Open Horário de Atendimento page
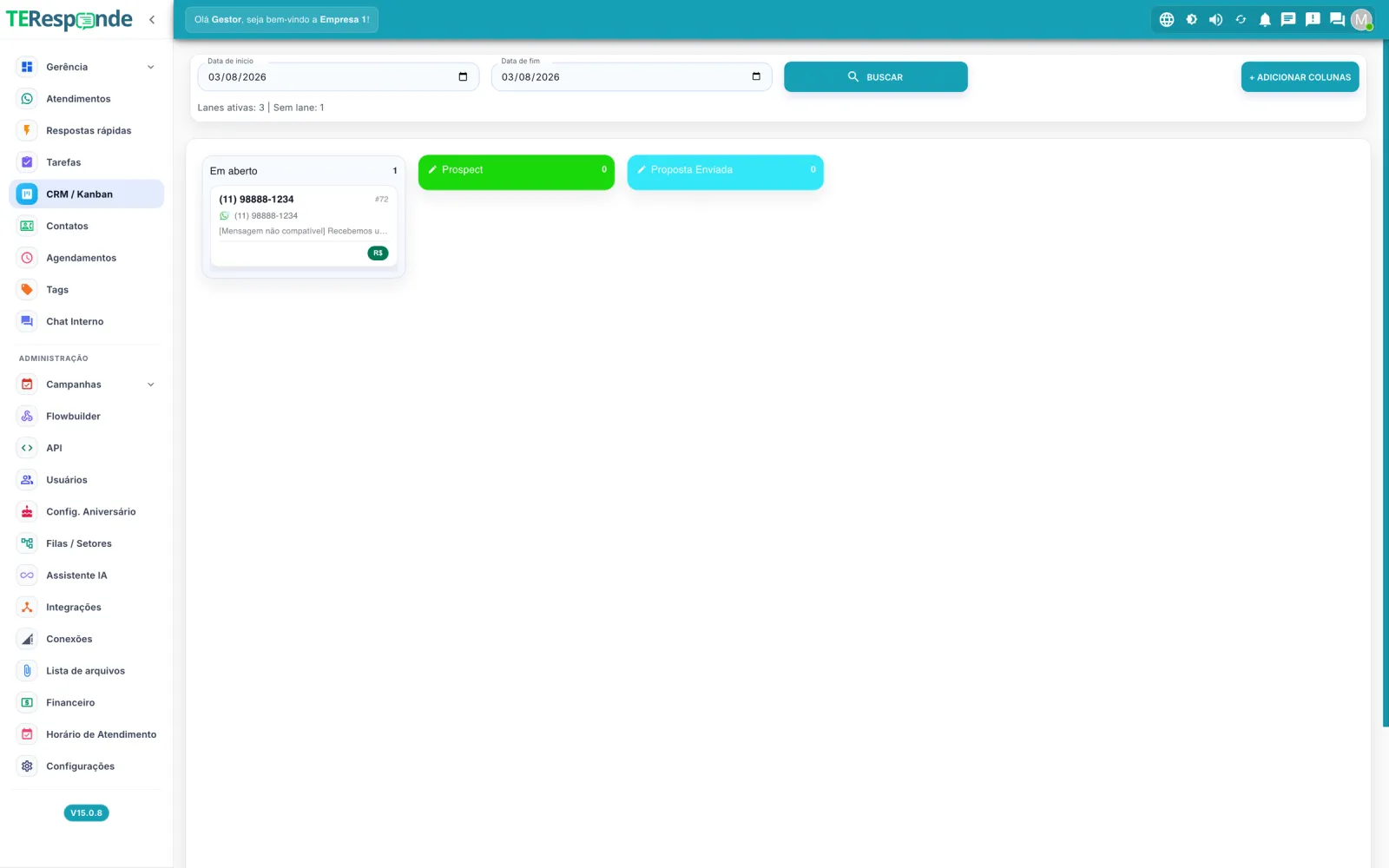1389x868 pixels. point(87,734)
